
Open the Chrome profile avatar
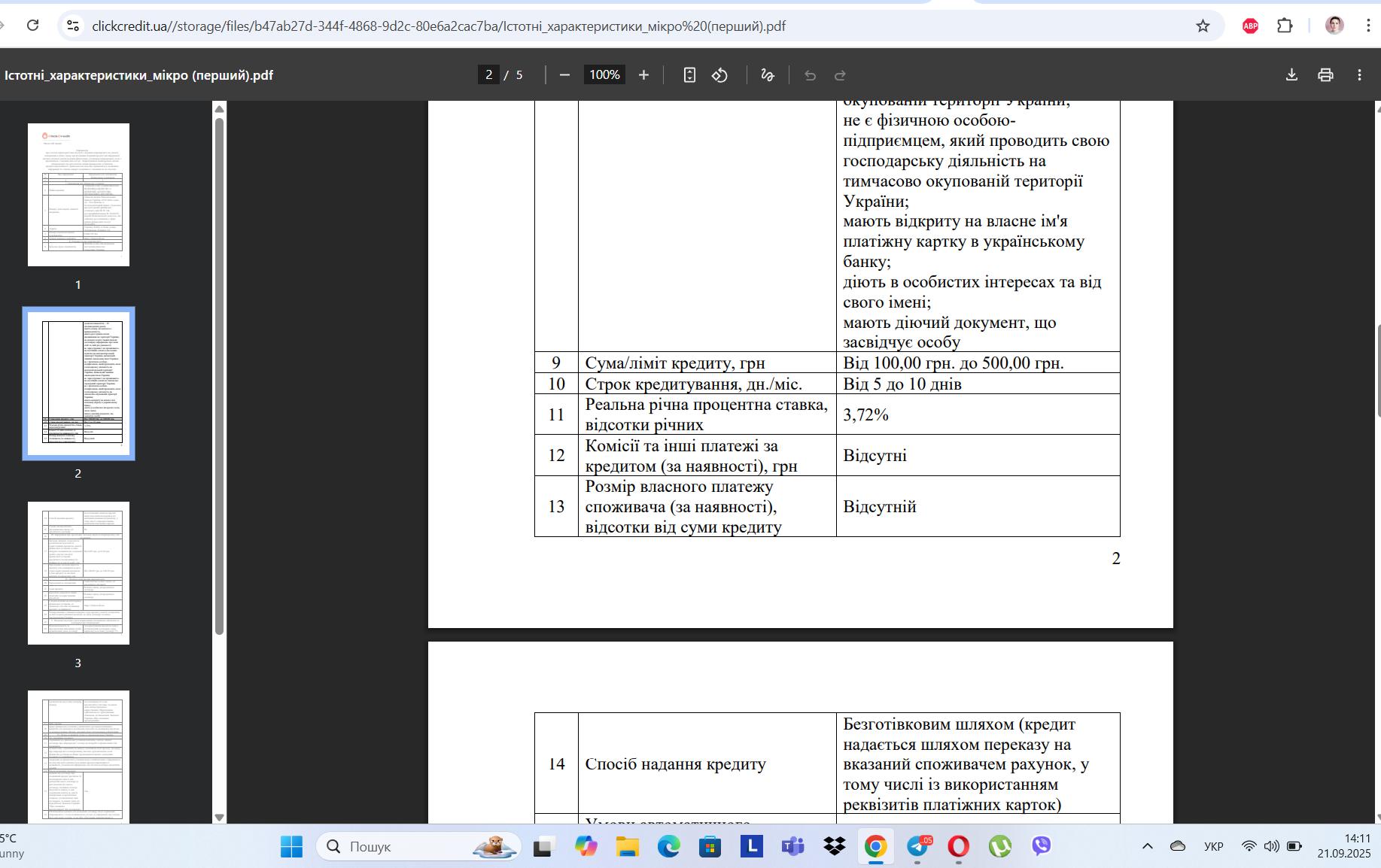pyautogui.click(x=1334, y=26)
